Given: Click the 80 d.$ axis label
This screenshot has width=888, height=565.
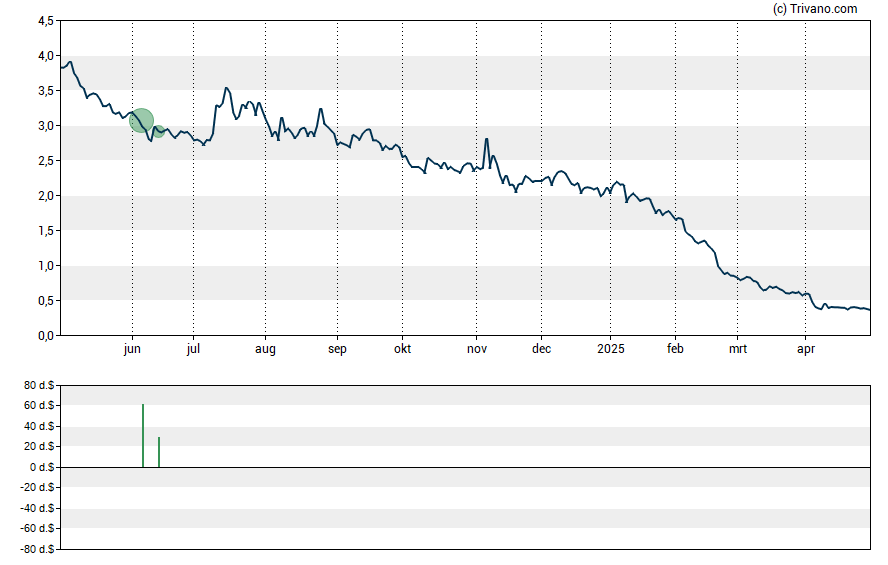Looking at the screenshot, I should [39, 385].
